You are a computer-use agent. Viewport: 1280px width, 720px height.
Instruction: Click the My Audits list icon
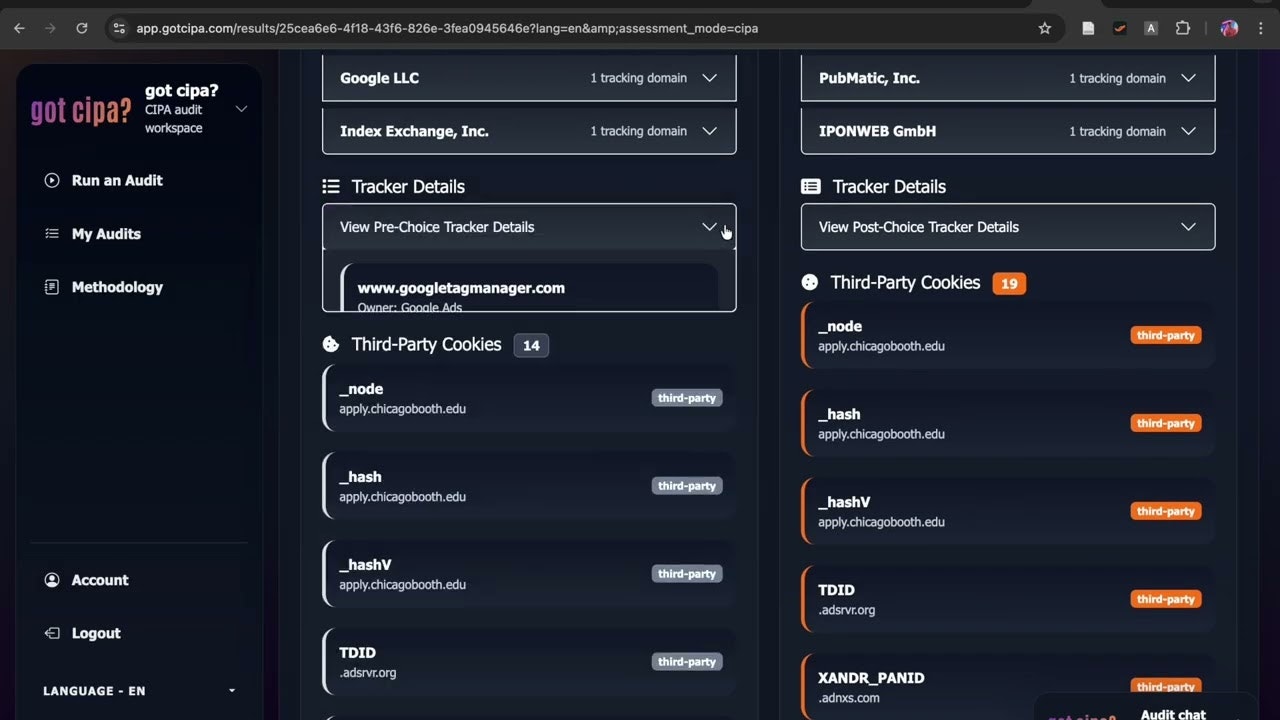[x=52, y=234]
